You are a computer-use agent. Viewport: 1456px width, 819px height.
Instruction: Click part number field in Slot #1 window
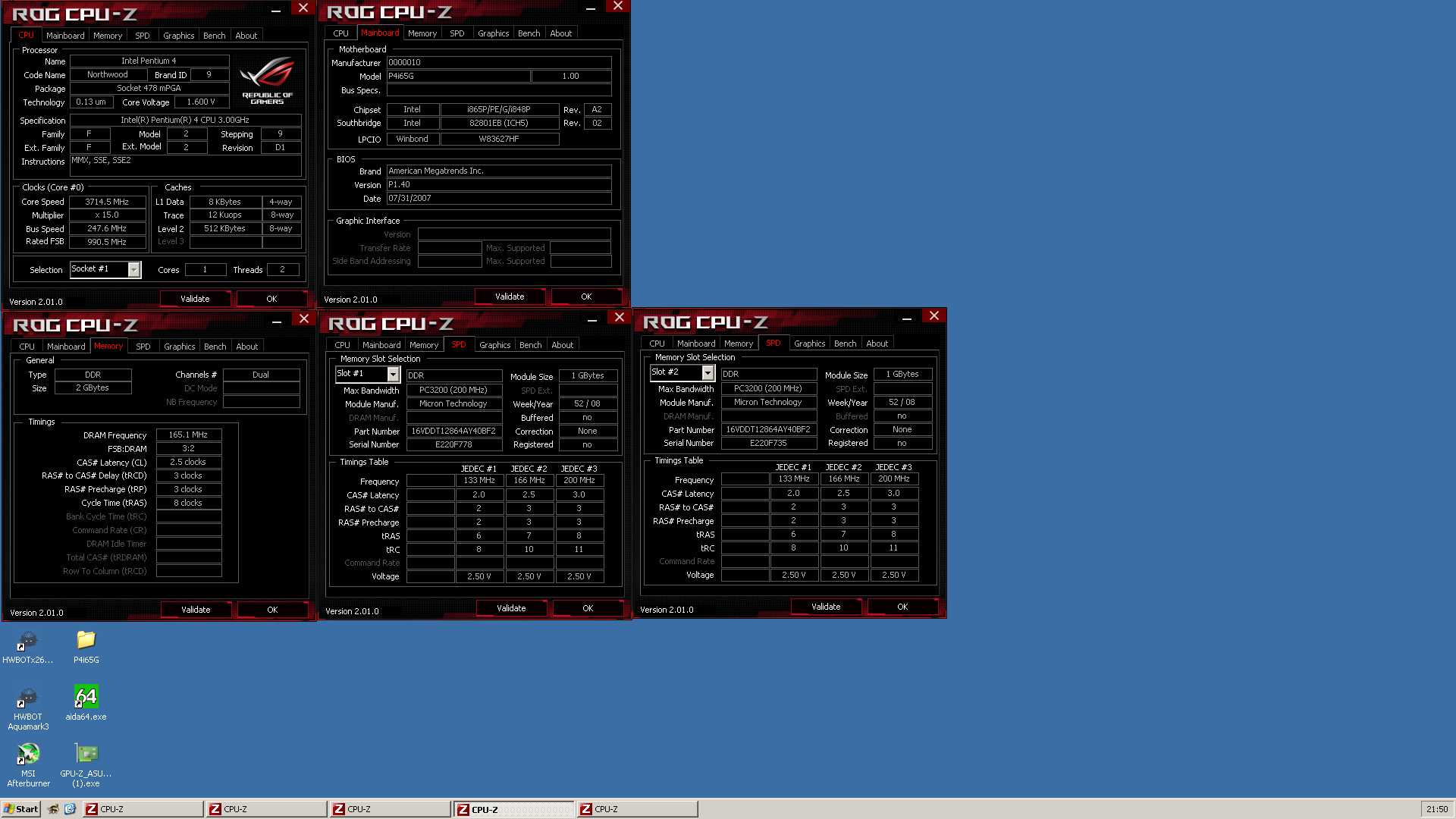tap(454, 431)
